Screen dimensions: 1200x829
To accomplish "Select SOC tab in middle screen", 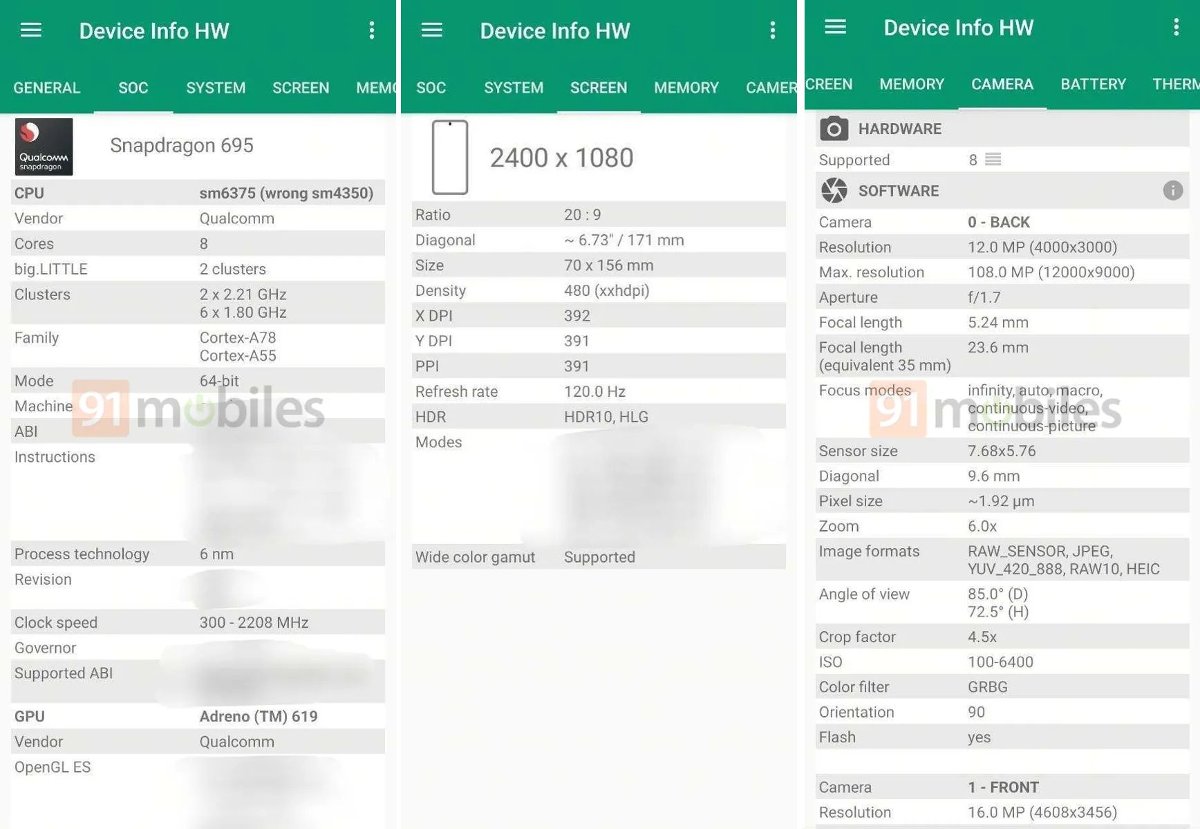I will pyautogui.click(x=431, y=88).
